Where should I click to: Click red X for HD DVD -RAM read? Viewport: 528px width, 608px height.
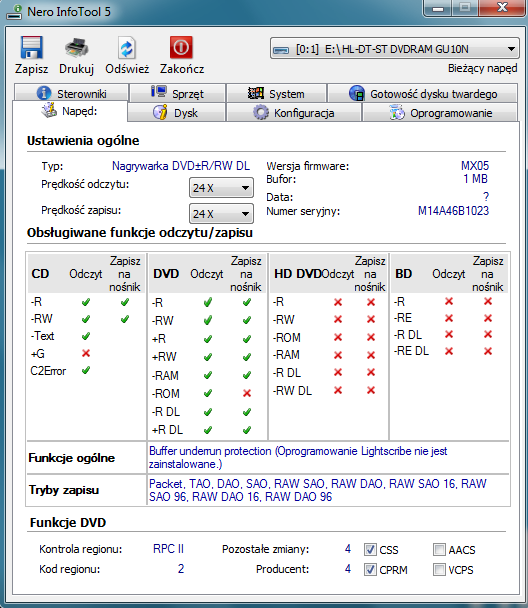(x=338, y=355)
